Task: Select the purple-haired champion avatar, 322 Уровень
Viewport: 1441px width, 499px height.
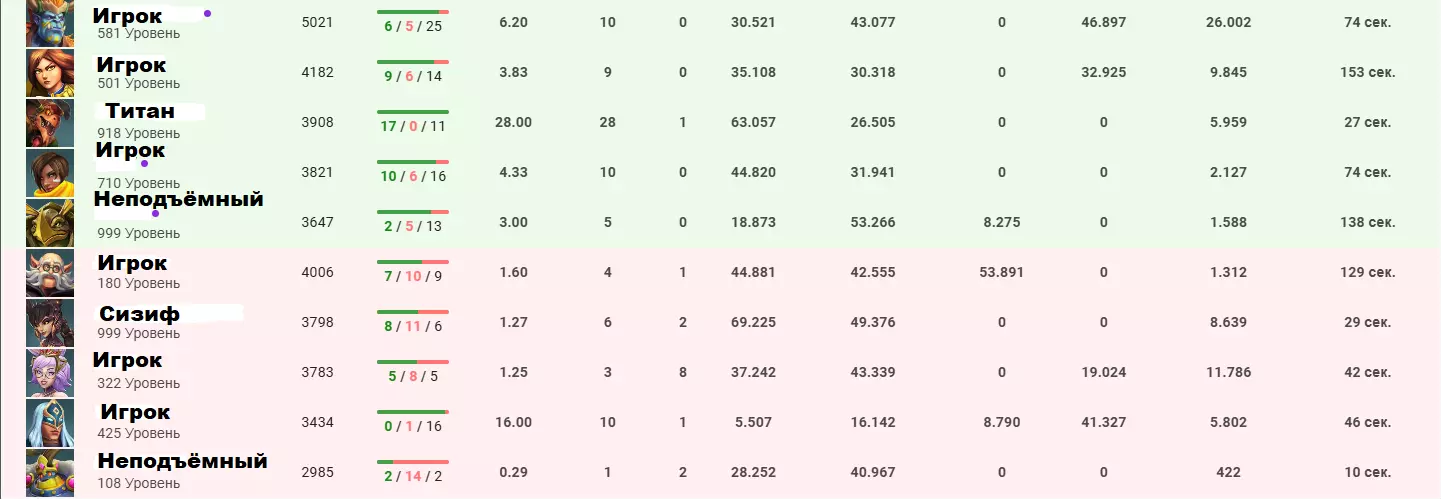Action: point(50,372)
